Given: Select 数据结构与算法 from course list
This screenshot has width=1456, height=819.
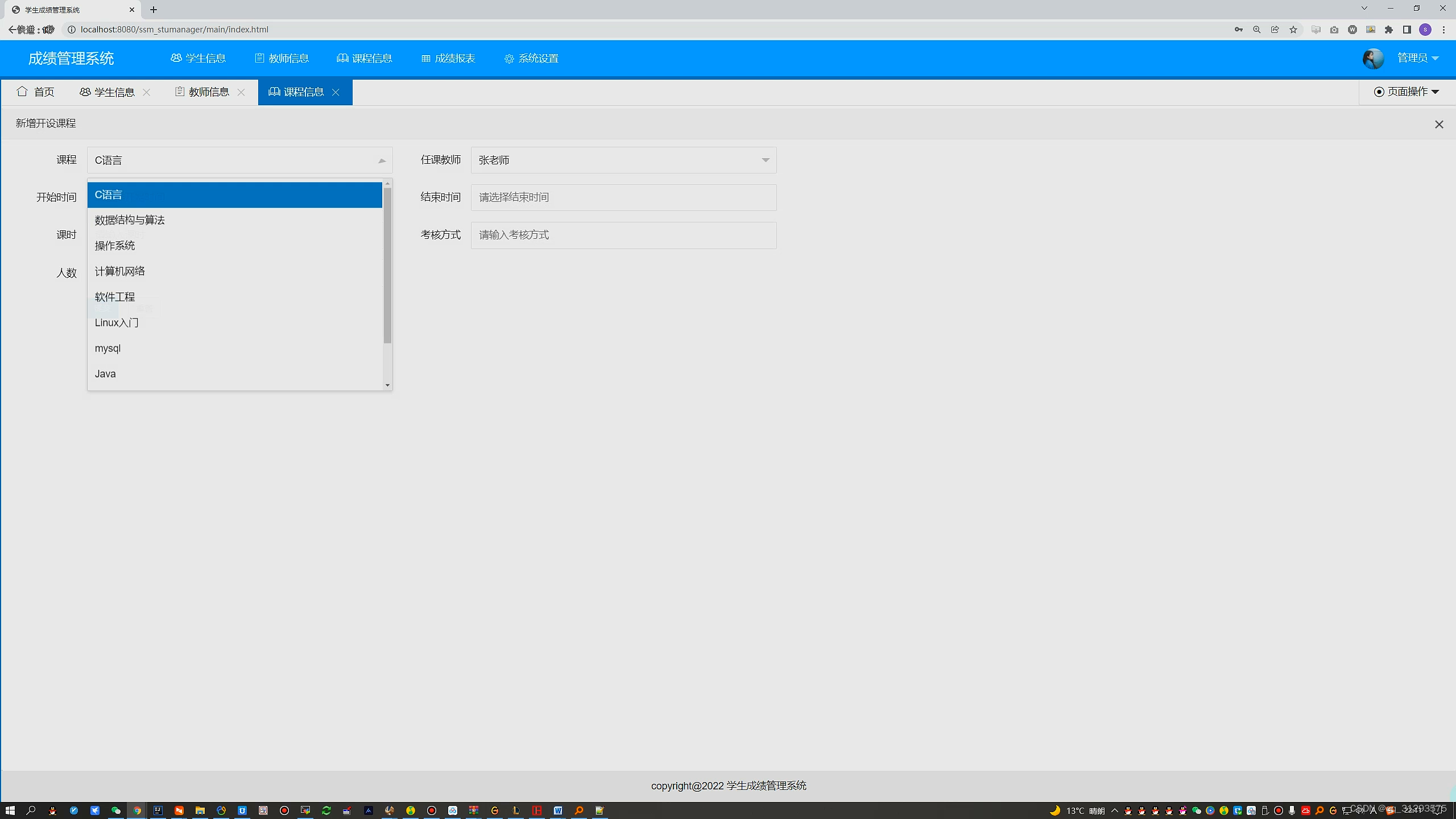Looking at the screenshot, I should coord(130,220).
